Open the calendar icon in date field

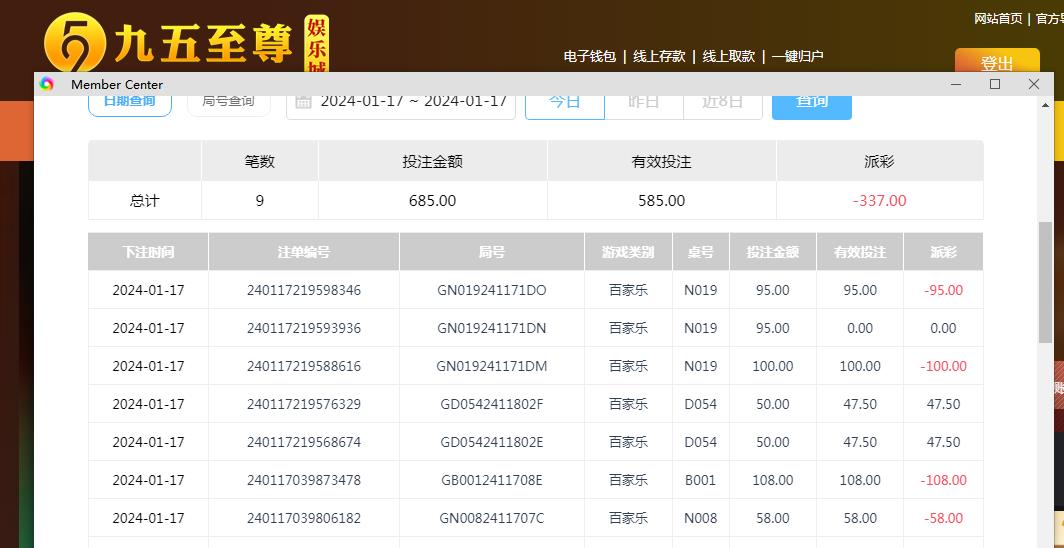coord(304,101)
